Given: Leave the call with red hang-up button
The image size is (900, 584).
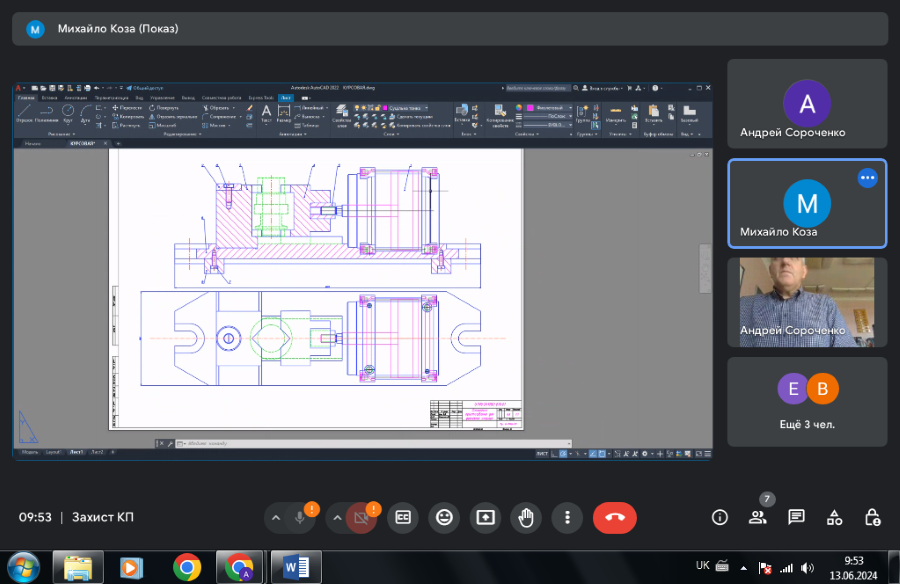Looking at the screenshot, I should coord(615,517).
